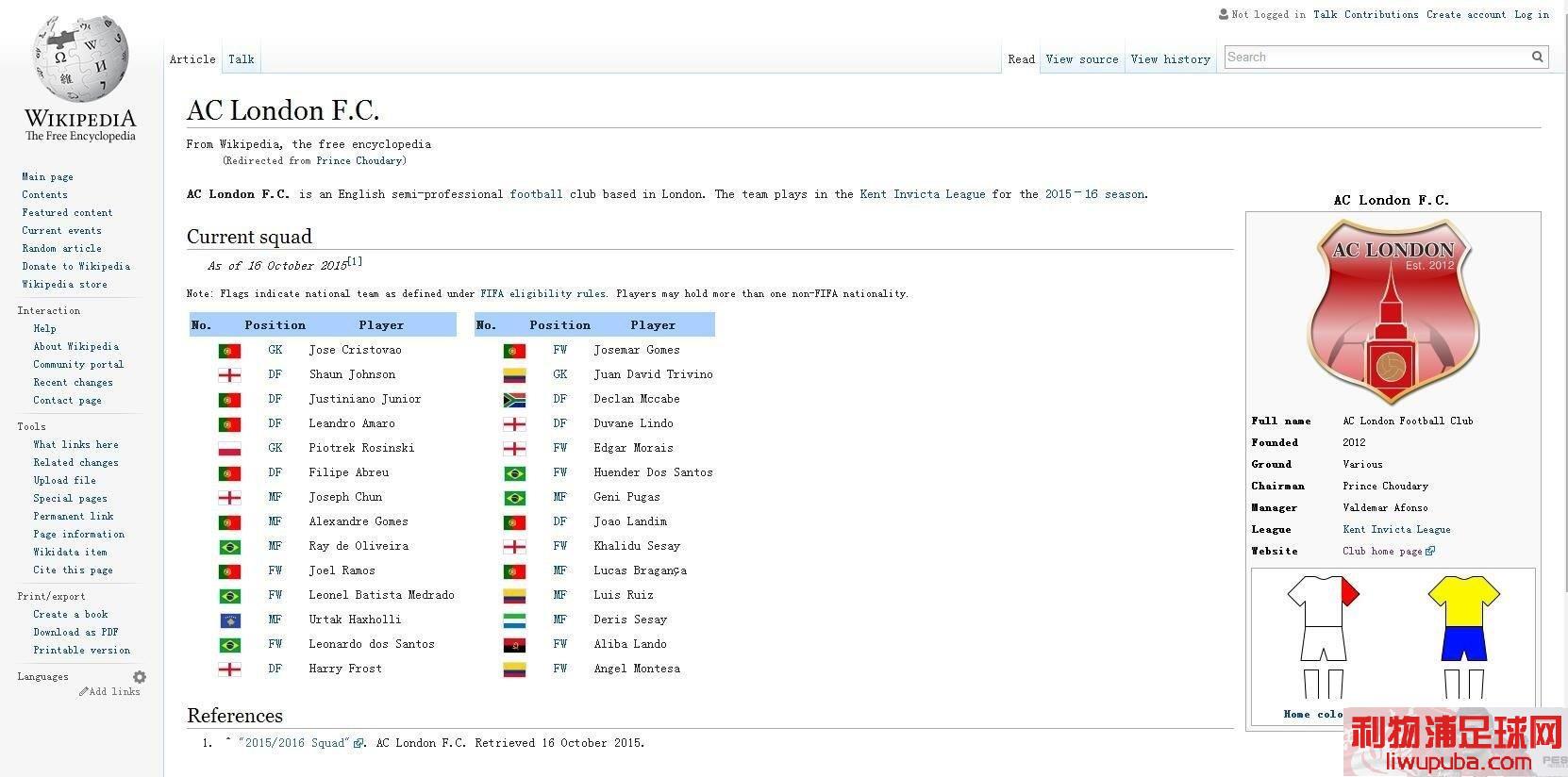Click the 2015–16 season link
Screen dimensions: 1568x777
[x=1094, y=194]
